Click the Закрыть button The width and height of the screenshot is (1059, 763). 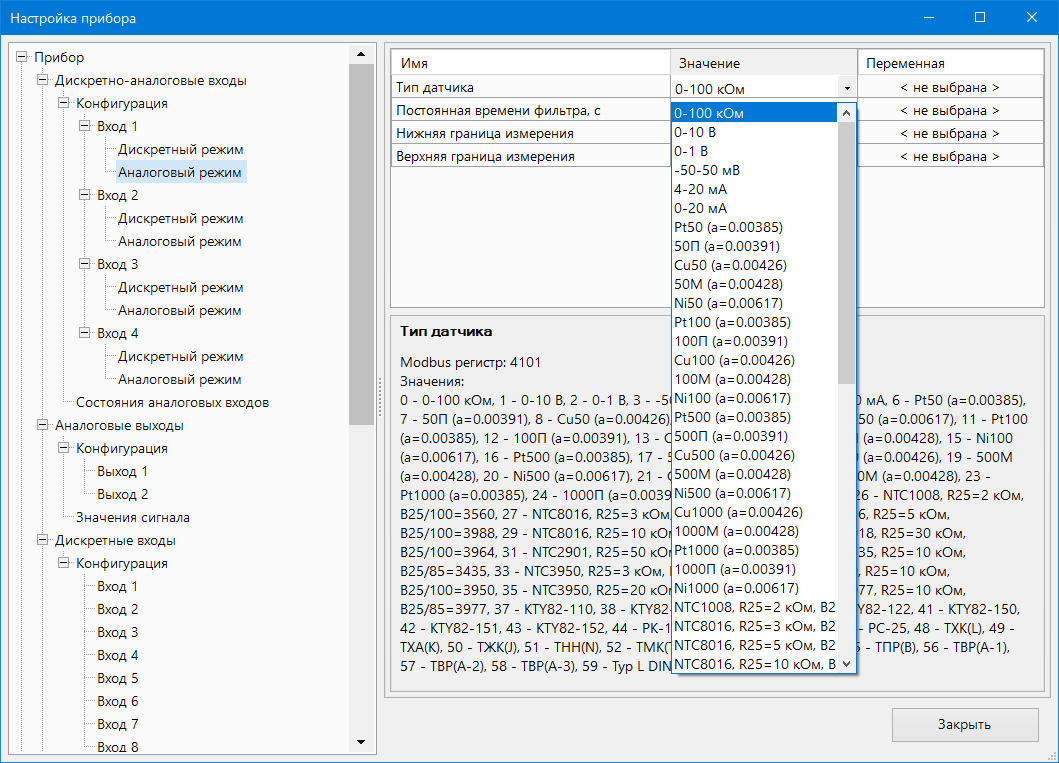click(964, 725)
